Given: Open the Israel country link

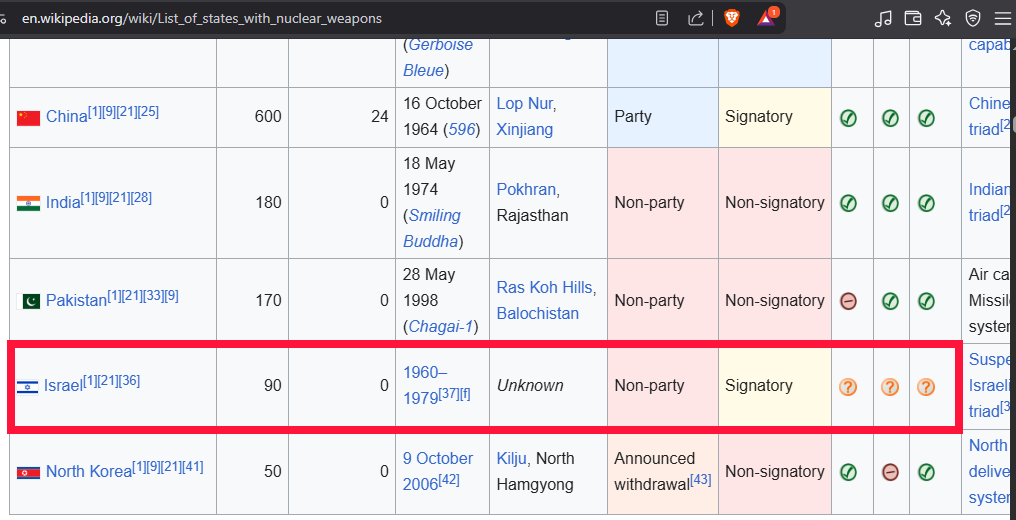Looking at the screenshot, I should coord(64,386).
